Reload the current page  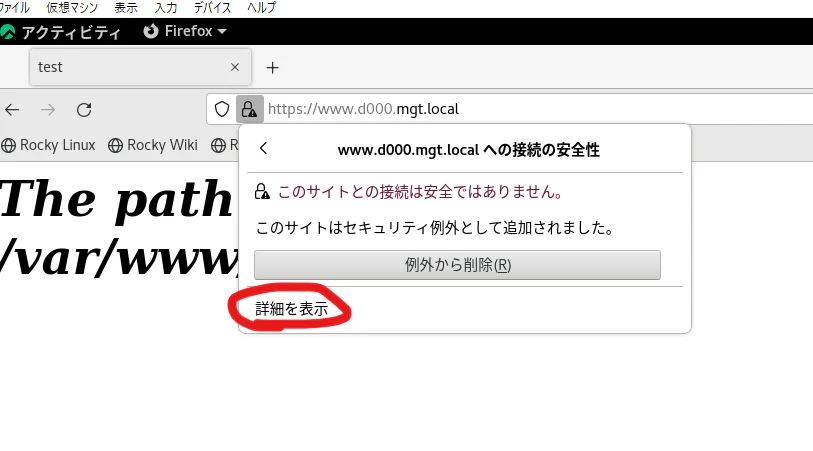(x=84, y=109)
